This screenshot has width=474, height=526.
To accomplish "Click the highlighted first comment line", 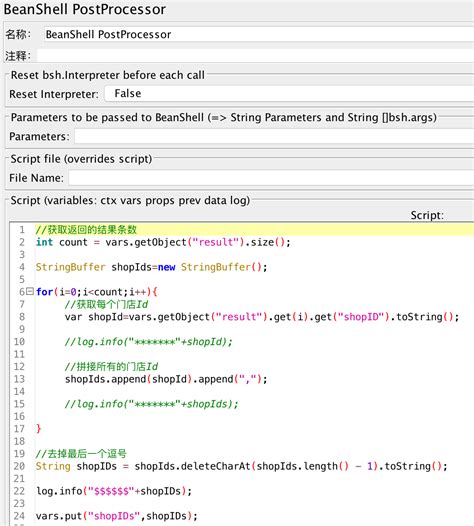I will click(255, 230).
